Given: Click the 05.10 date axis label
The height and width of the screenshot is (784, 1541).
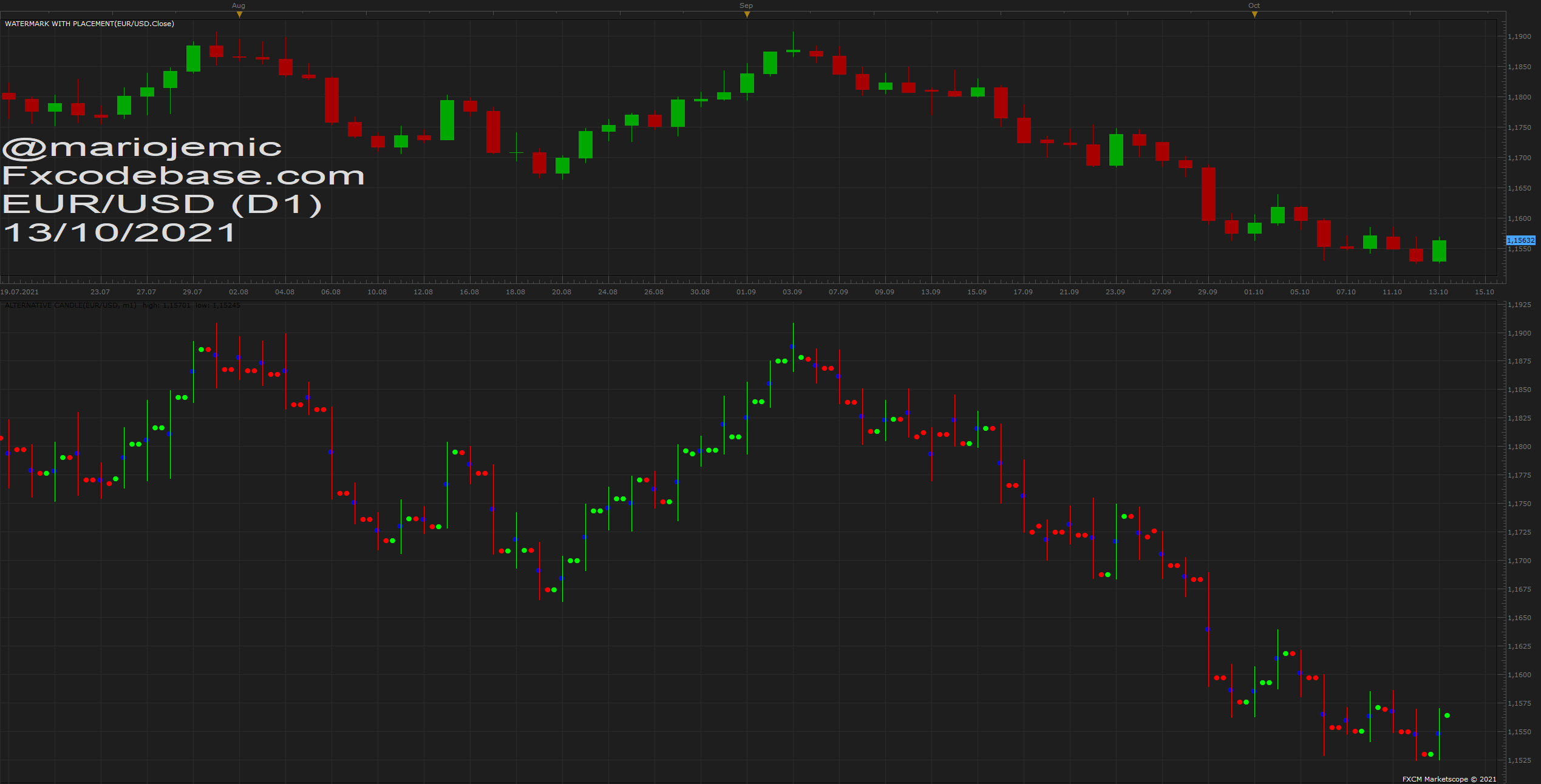Looking at the screenshot, I should coord(1300,292).
